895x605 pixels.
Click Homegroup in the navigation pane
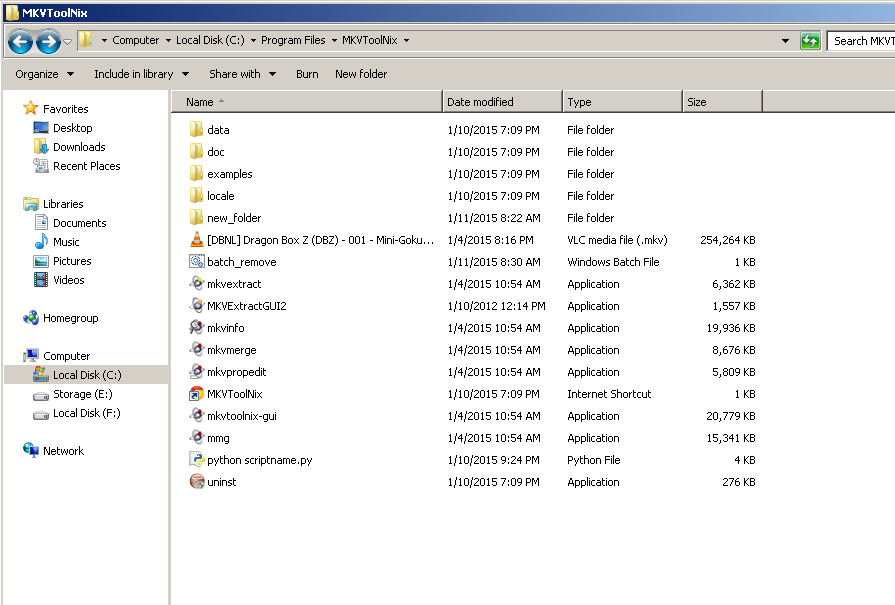(71, 318)
